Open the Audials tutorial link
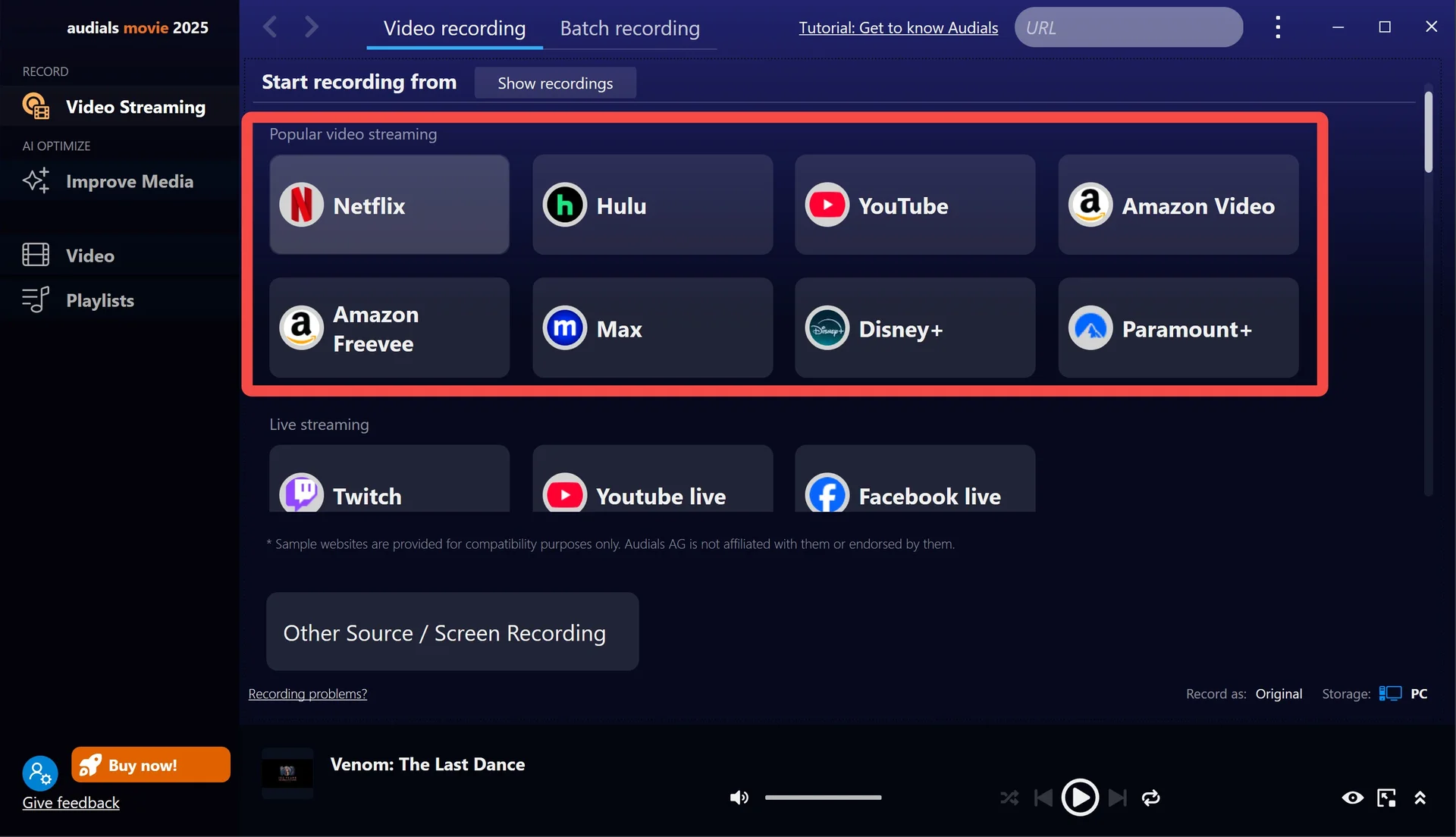Screen dimensions: 1456x837 tap(898, 28)
